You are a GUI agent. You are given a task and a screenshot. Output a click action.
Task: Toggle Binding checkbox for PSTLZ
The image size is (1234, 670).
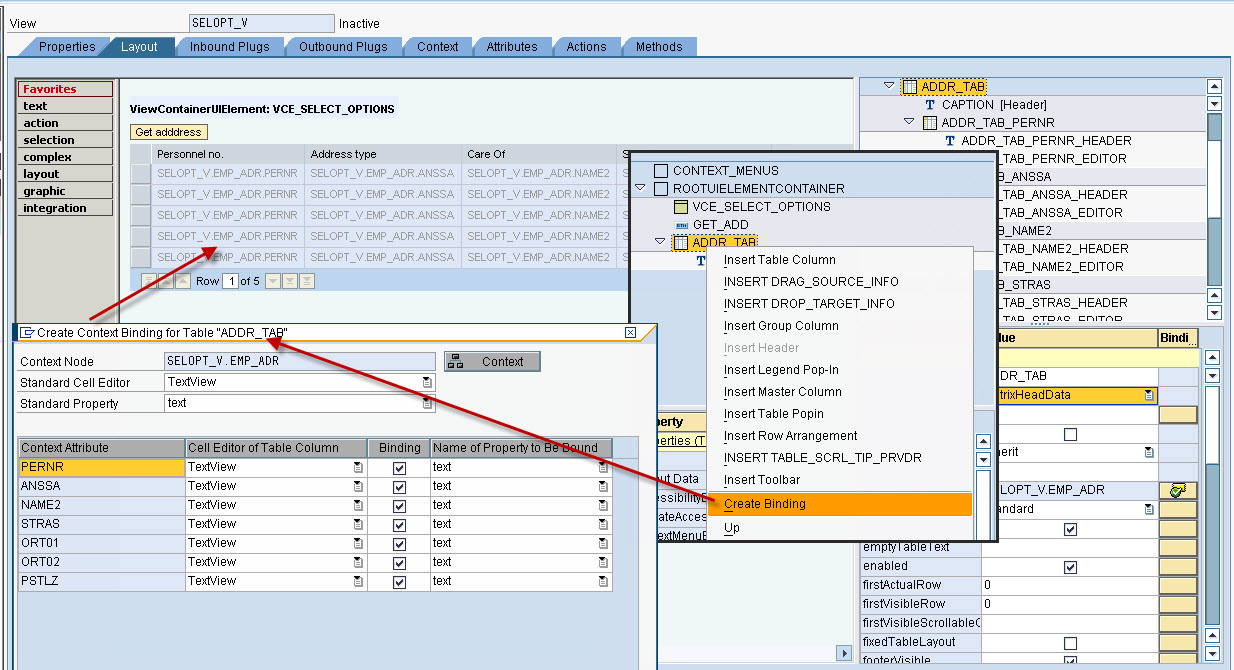pyautogui.click(x=400, y=582)
